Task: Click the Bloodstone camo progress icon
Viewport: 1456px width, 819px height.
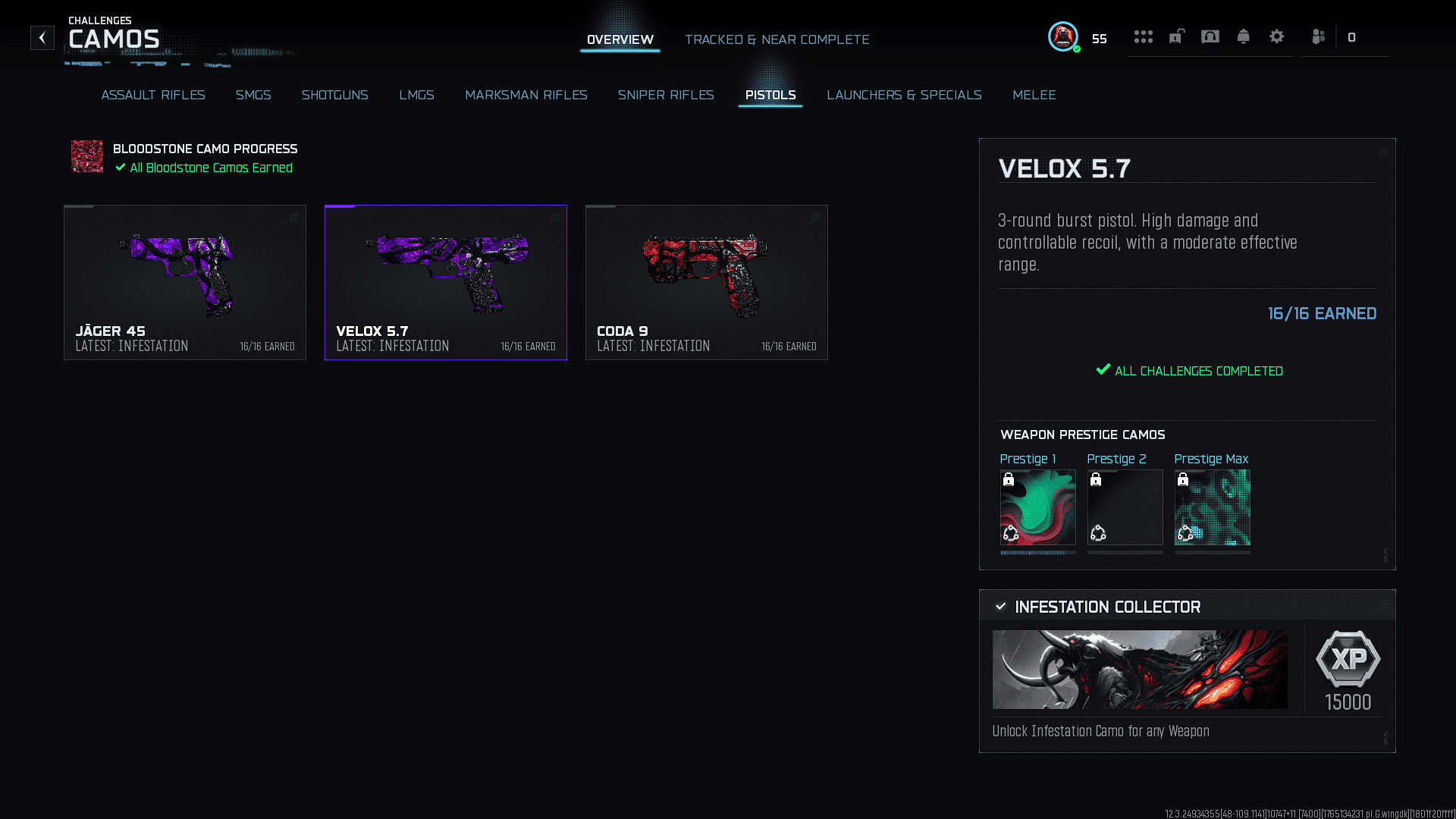Action: point(87,156)
